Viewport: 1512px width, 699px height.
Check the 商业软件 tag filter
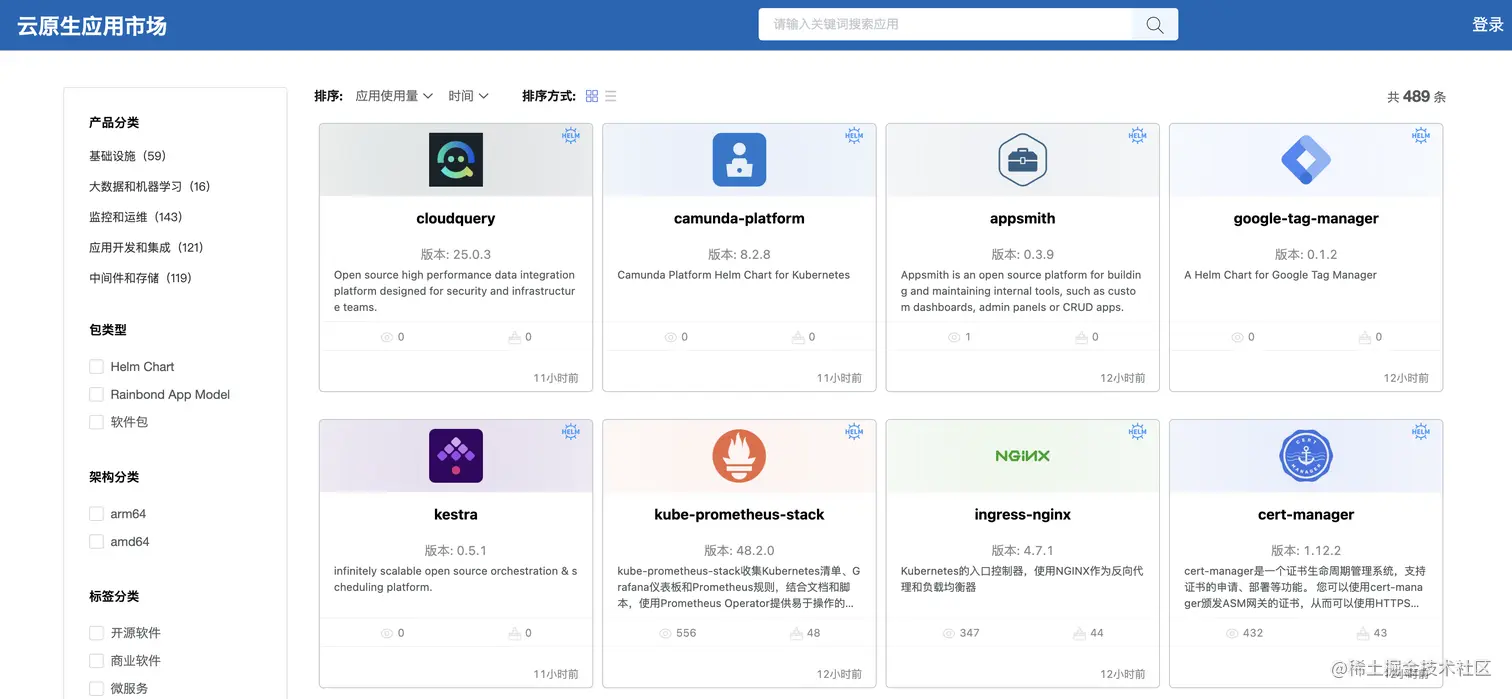click(x=96, y=661)
